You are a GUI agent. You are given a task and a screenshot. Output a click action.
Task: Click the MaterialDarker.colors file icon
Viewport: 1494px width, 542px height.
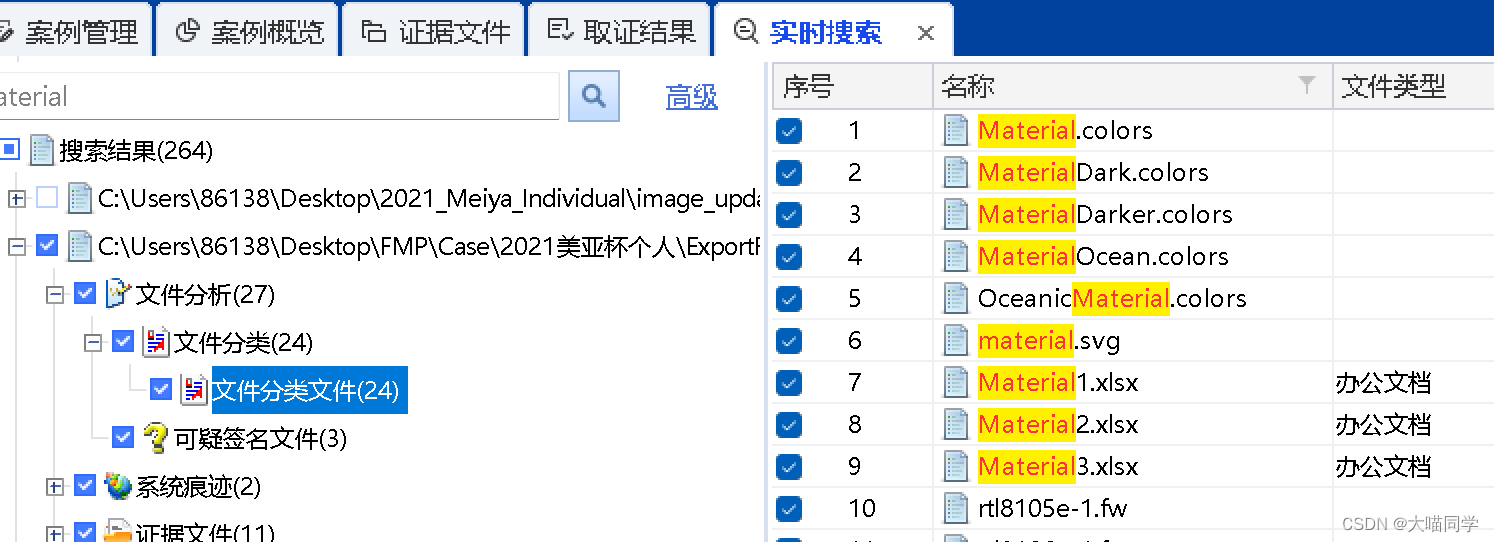957,214
